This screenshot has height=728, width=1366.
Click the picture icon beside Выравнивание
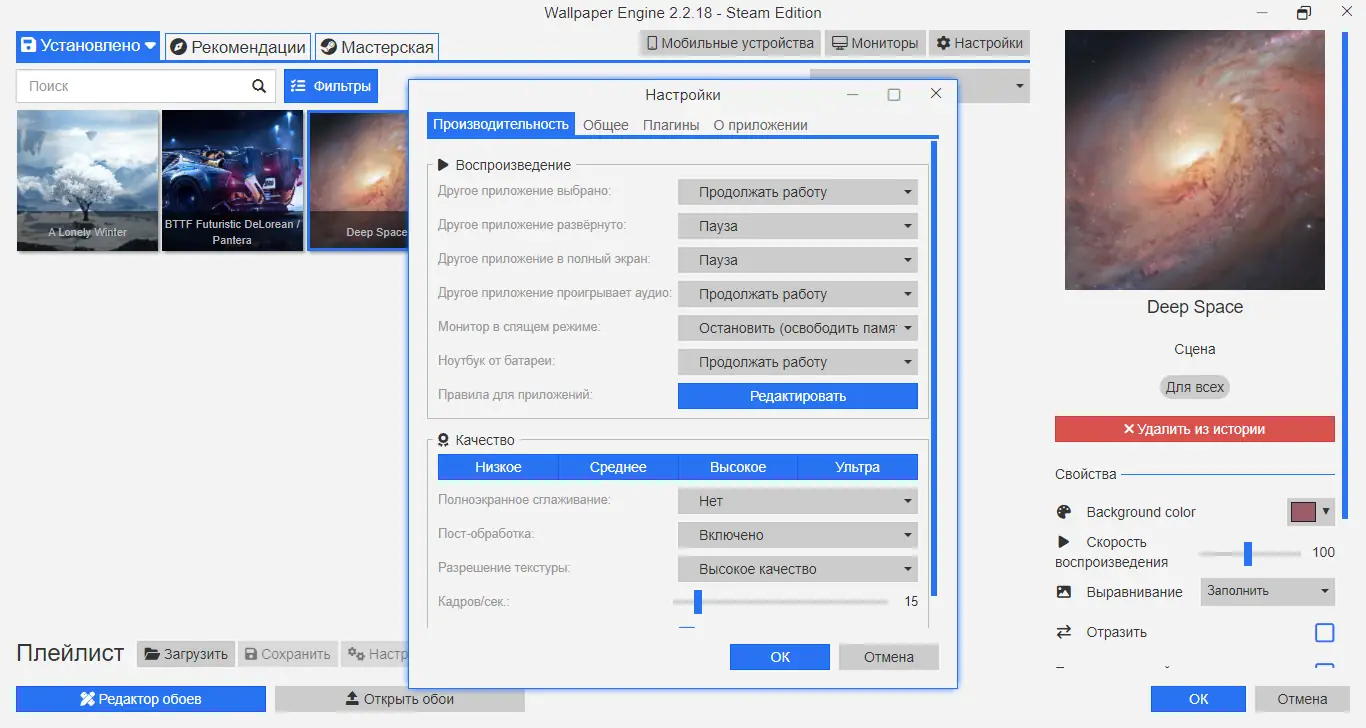coord(1064,592)
